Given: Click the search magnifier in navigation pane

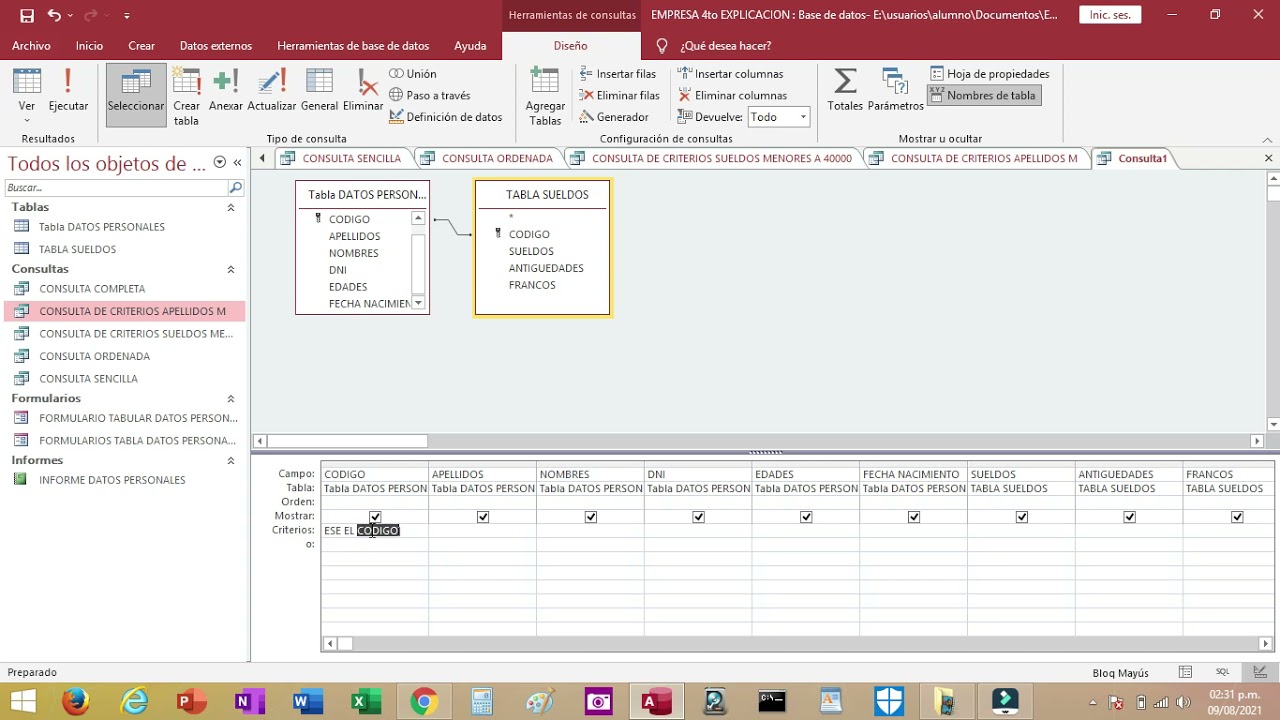Looking at the screenshot, I should pos(236,187).
